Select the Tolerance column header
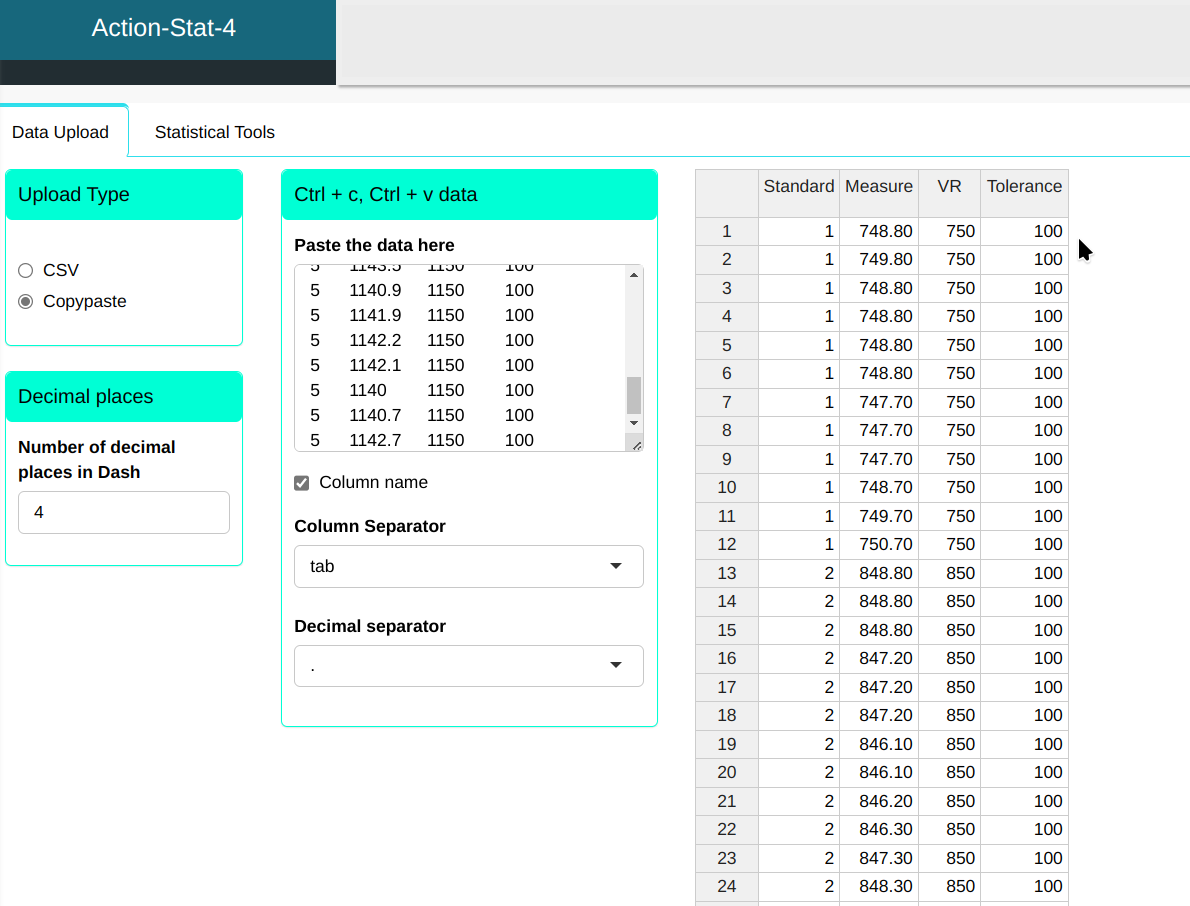The width and height of the screenshot is (1190, 906). pyautogui.click(x=1024, y=187)
